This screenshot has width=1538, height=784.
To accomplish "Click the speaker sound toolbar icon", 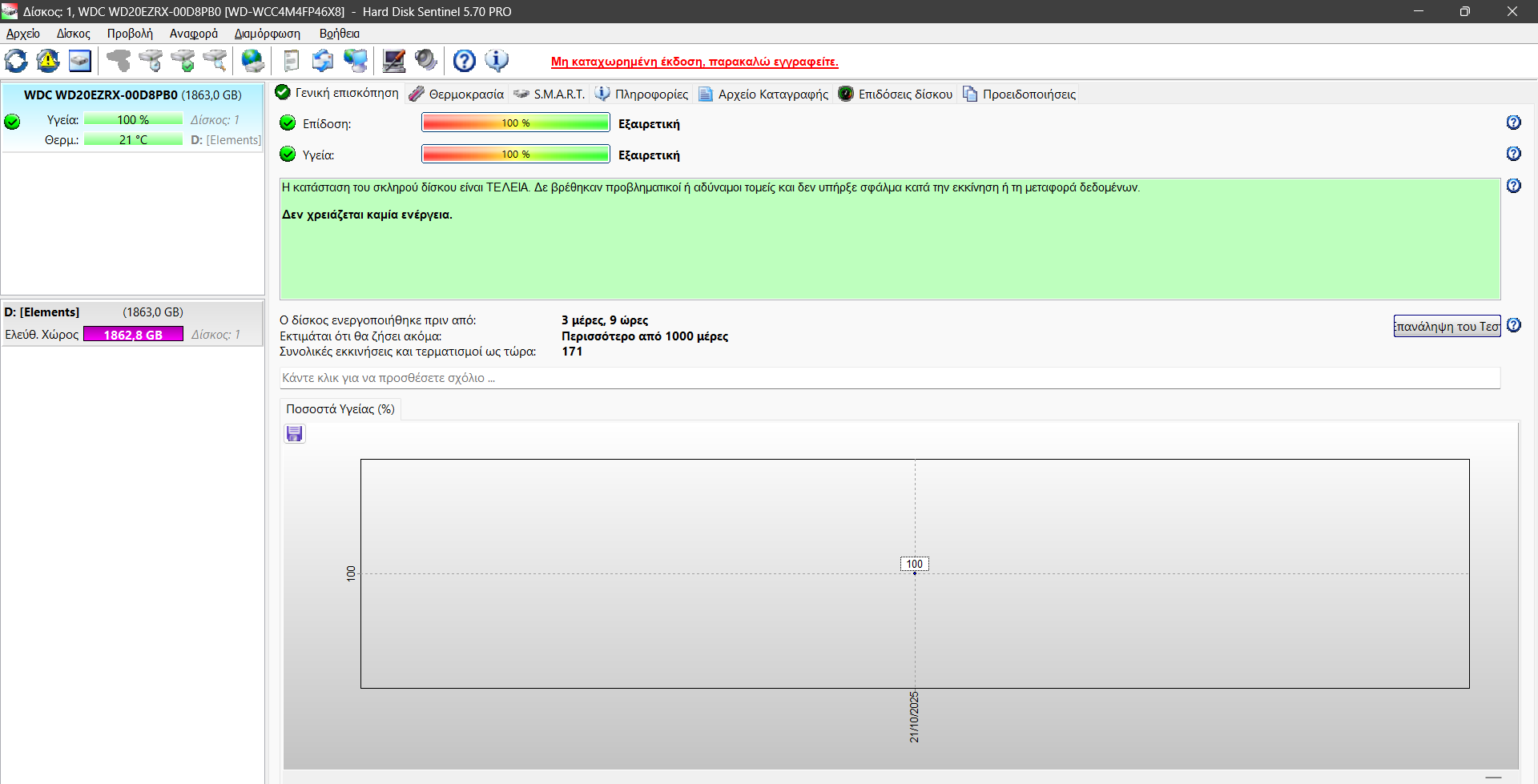I will [426, 61].
